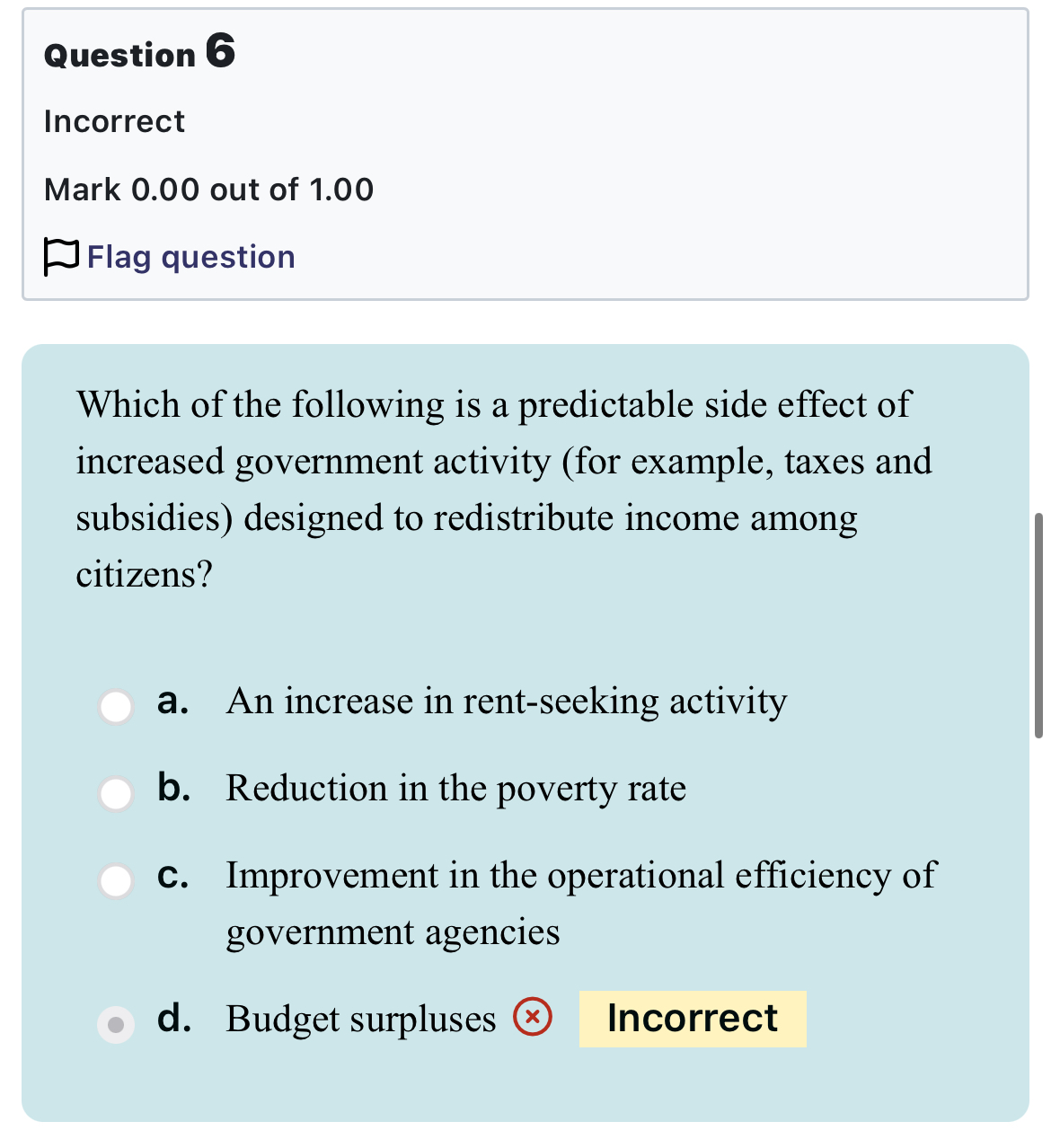
Task: Pick radio button for option c
Action: 116,880
